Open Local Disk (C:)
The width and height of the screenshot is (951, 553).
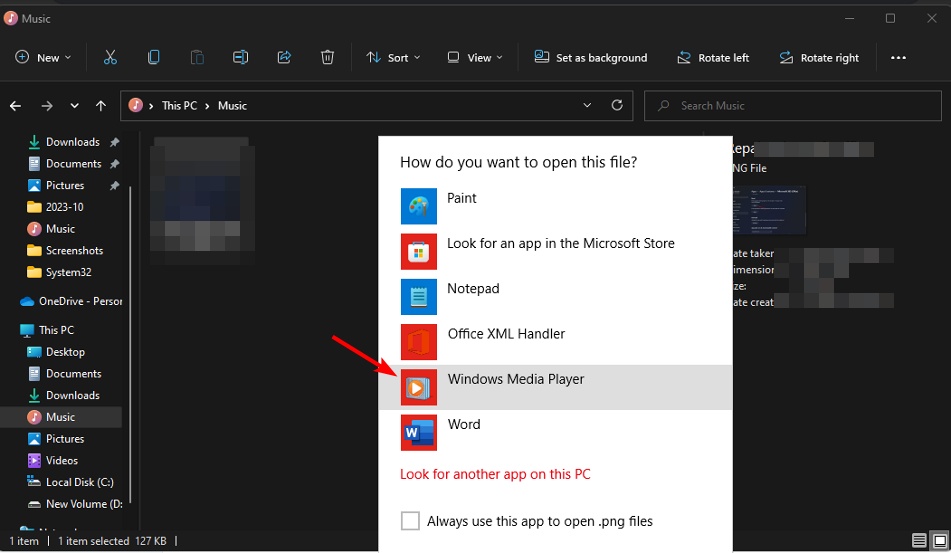(x=70, y=483)
